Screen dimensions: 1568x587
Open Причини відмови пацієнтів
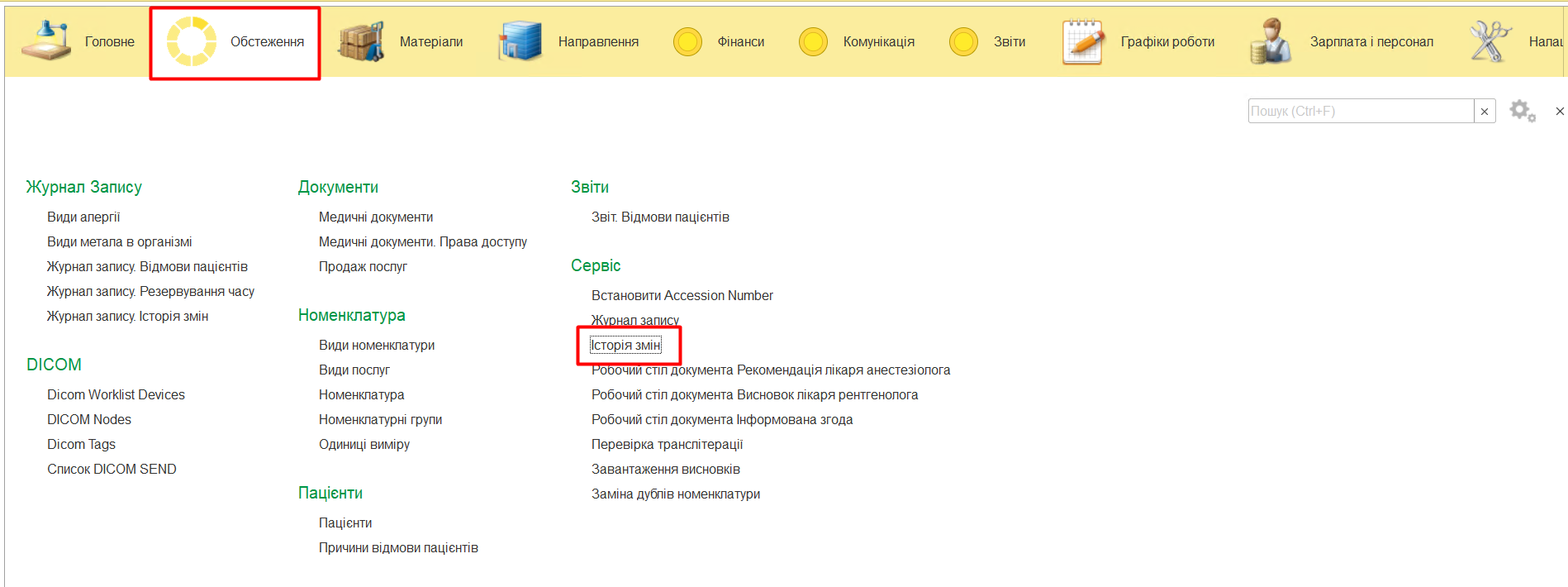[x=398, y=548]
